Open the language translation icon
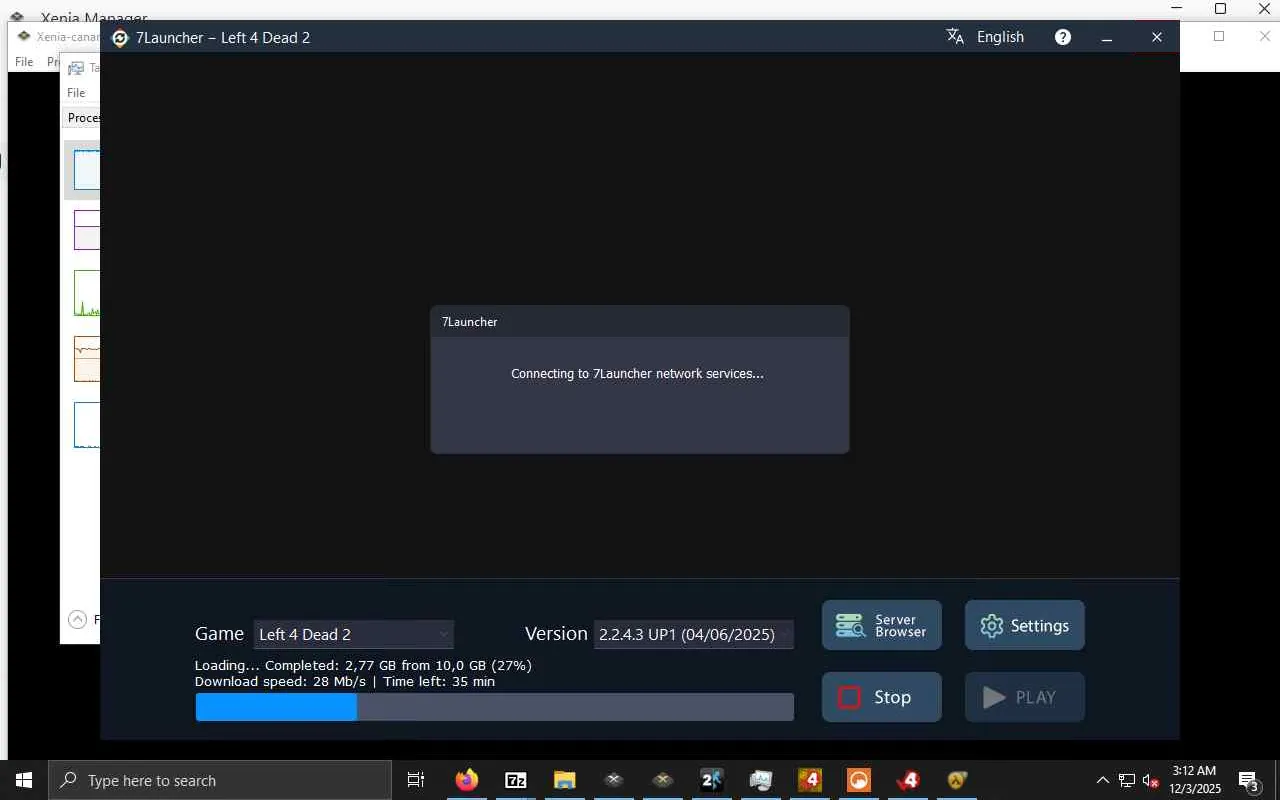Screen dimensions: 1280x800 [x=955, y=37]
